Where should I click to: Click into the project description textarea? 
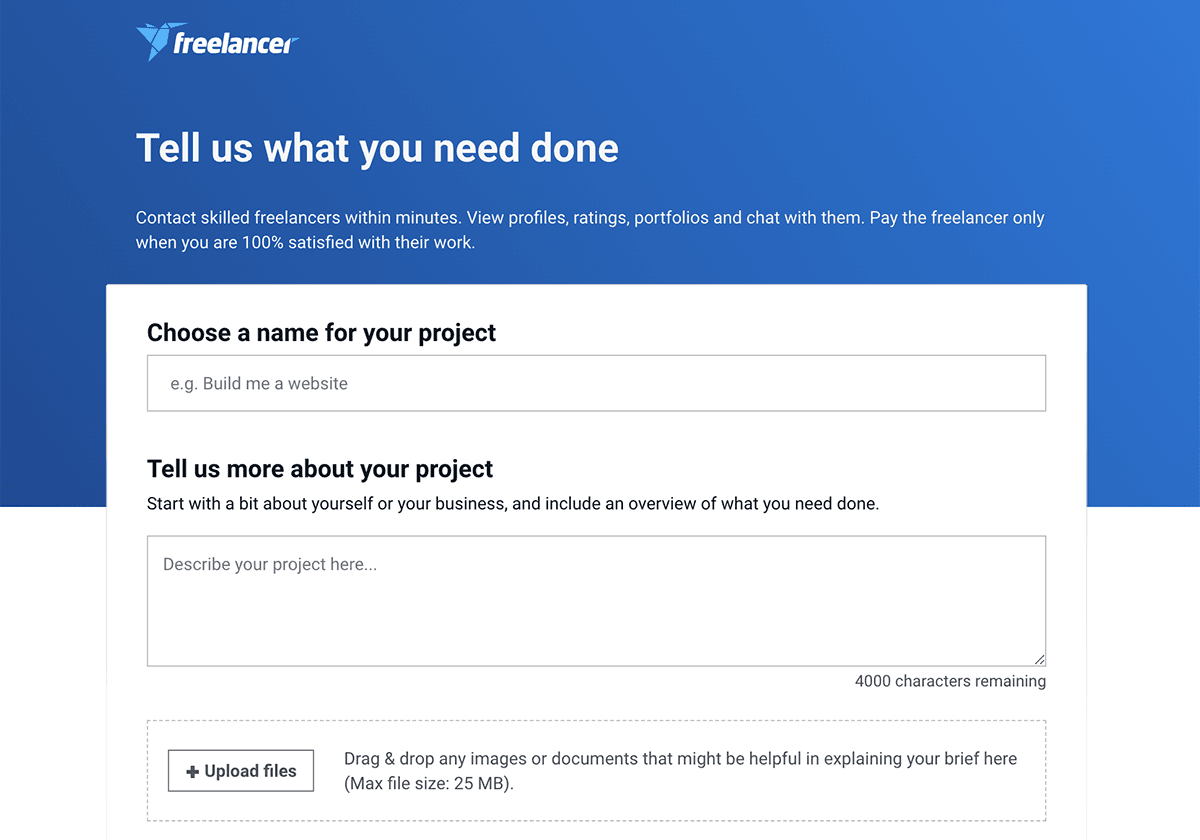[x=596, y=601]
